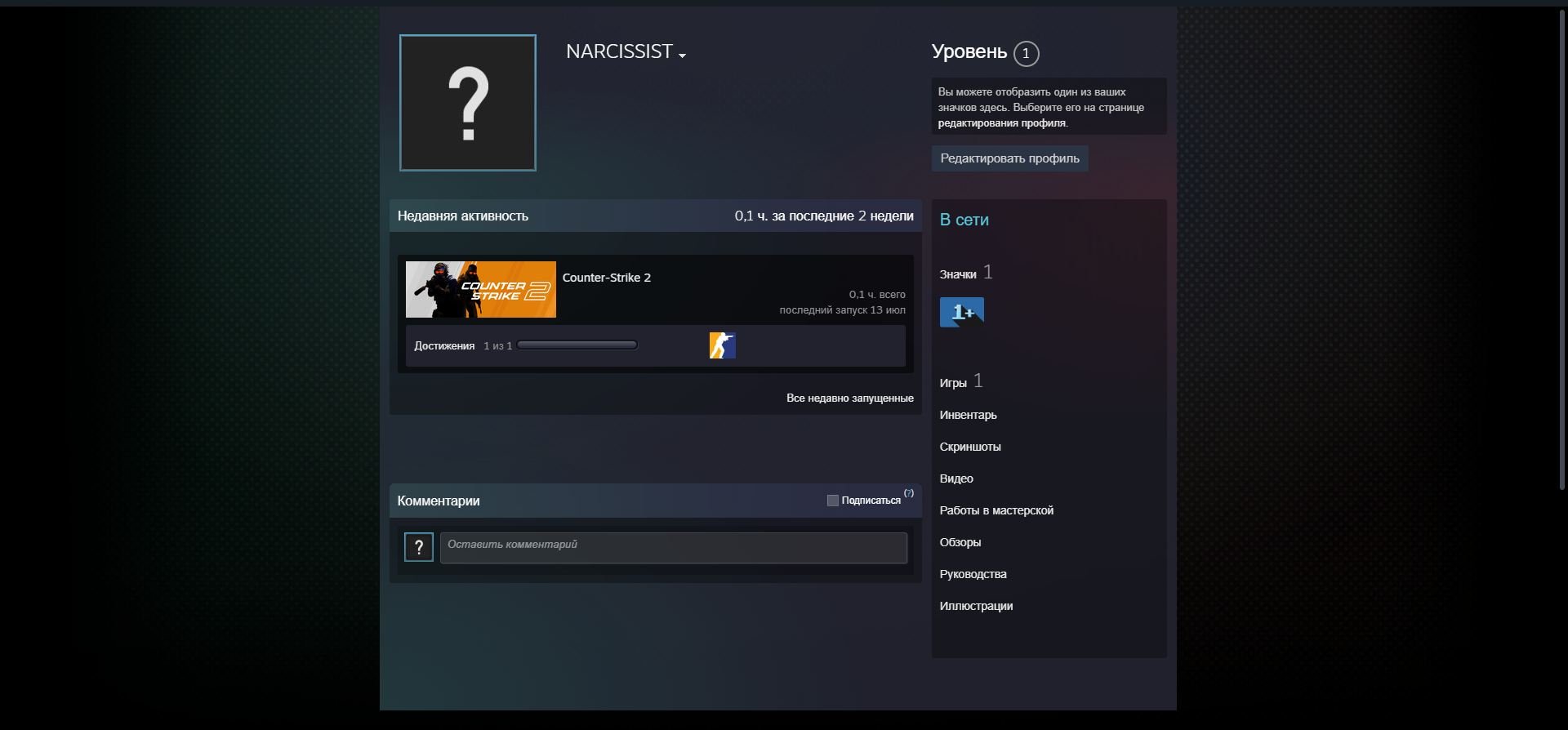
Task: Click the profile avatar with the question mark
Action: [x=468, y=103]
